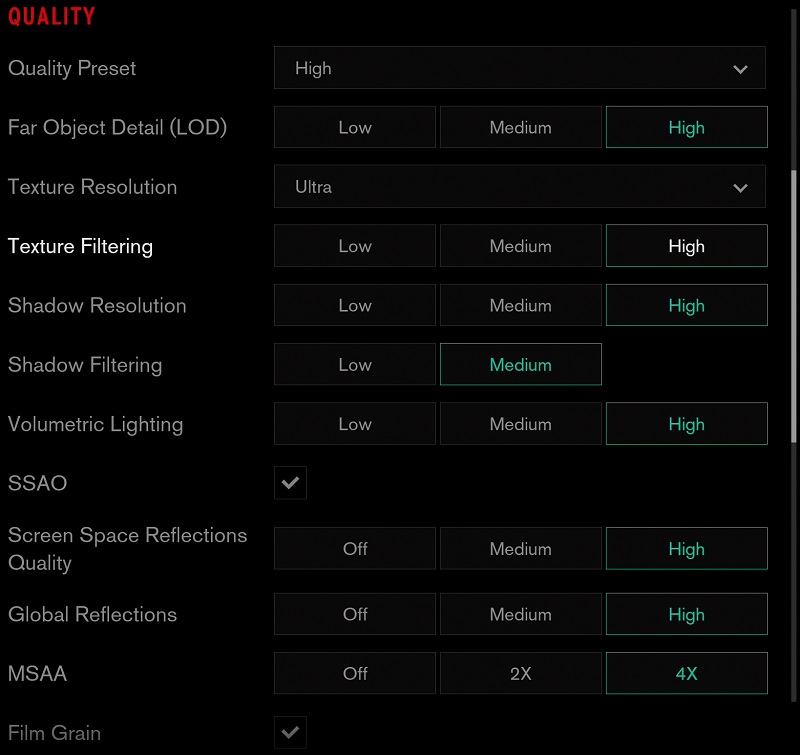
Task: Keep Shadow Filtering on Medium
Action: coord(520,364)
